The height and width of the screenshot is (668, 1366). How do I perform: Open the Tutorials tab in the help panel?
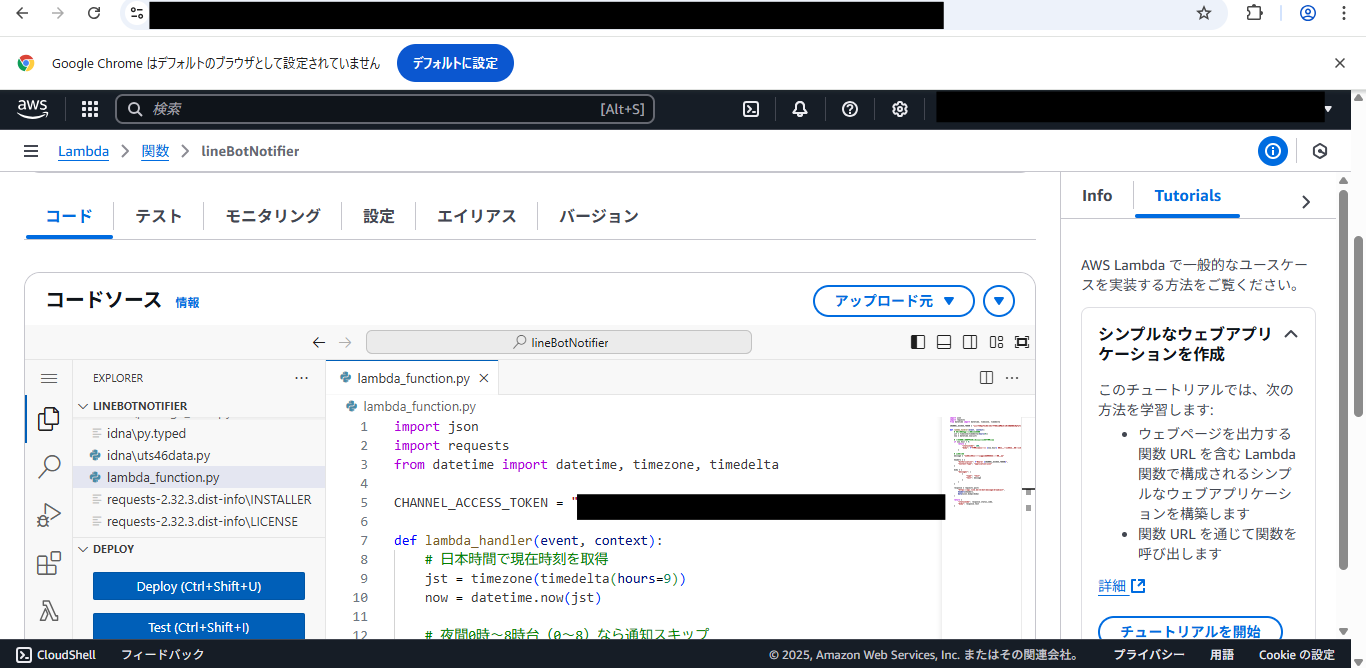click(x=1188, y=196)
